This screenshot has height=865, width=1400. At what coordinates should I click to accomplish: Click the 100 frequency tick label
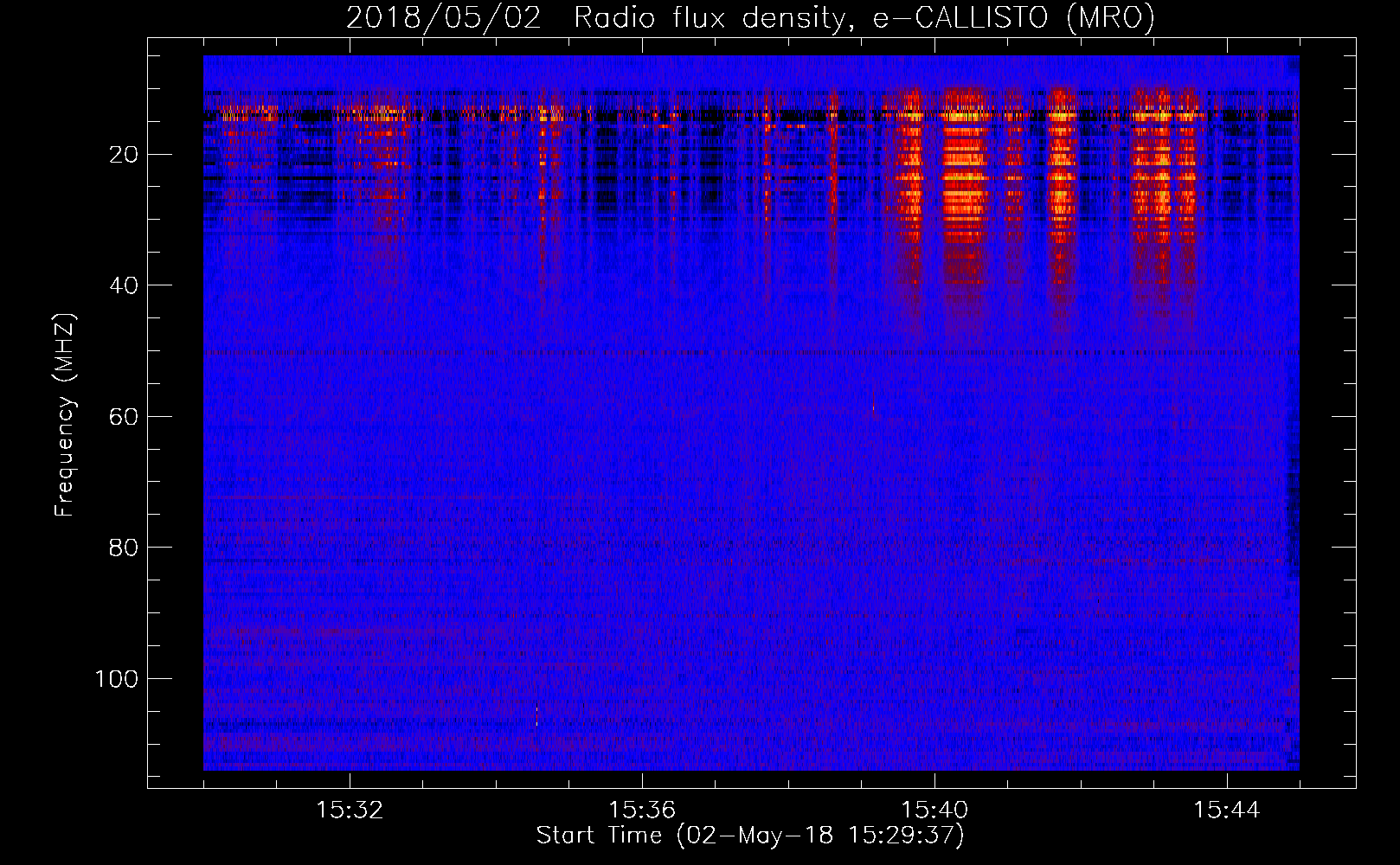coord(117,679)
